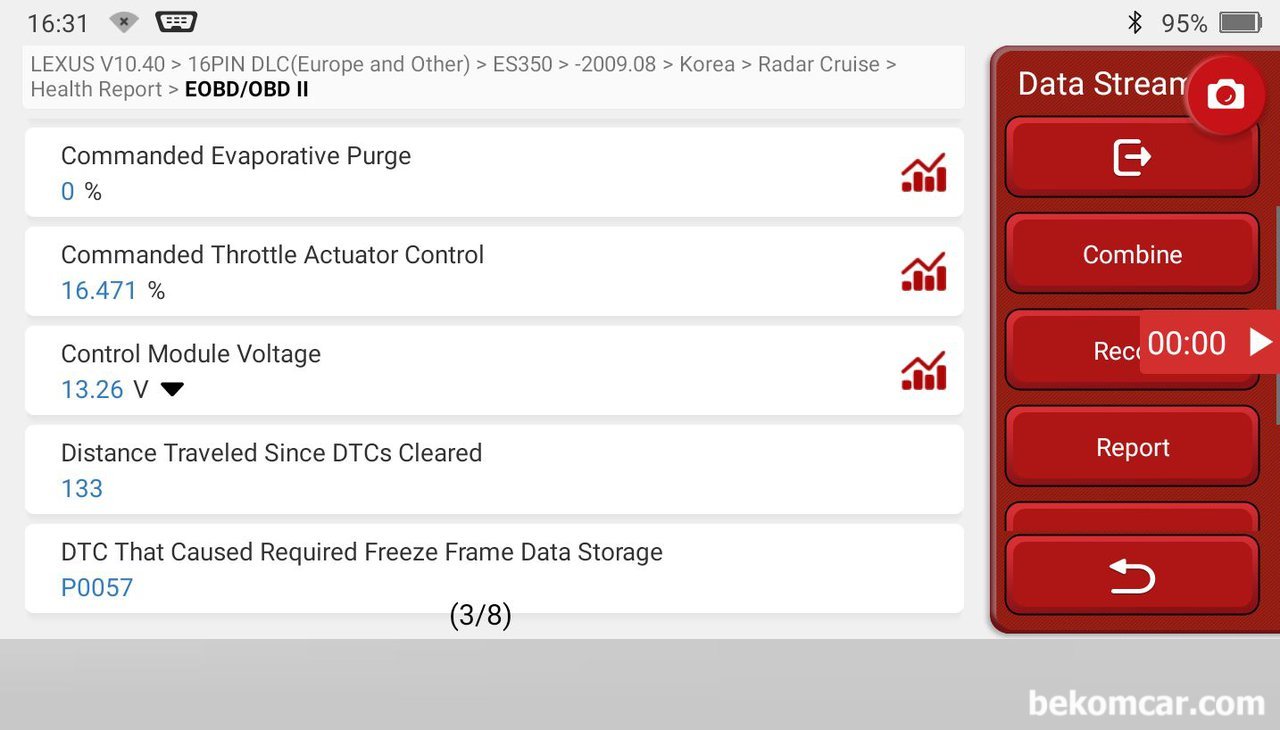Open graph for Commanded Throttle Actuator Control

coord(923,272)
